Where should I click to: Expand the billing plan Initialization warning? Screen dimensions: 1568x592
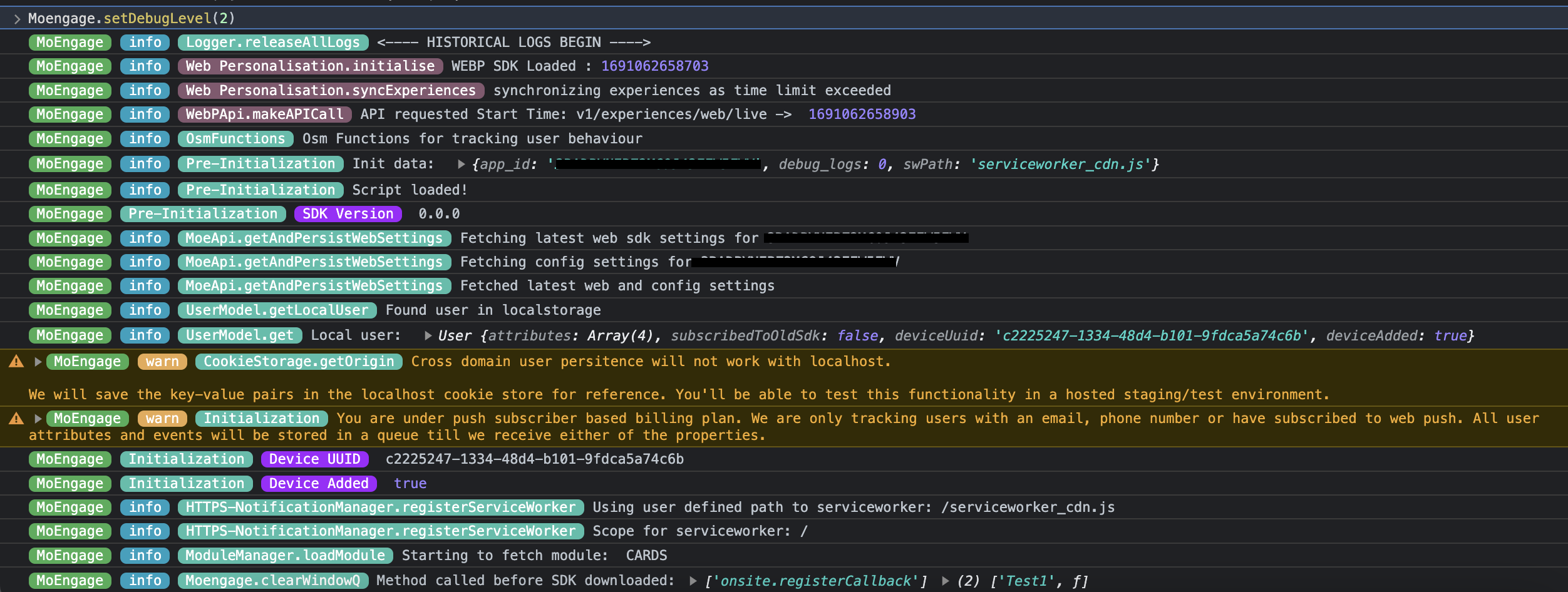point(38,419)
